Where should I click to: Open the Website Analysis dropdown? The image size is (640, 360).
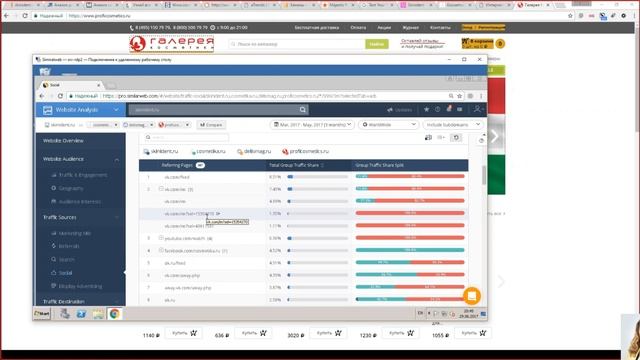116,110
